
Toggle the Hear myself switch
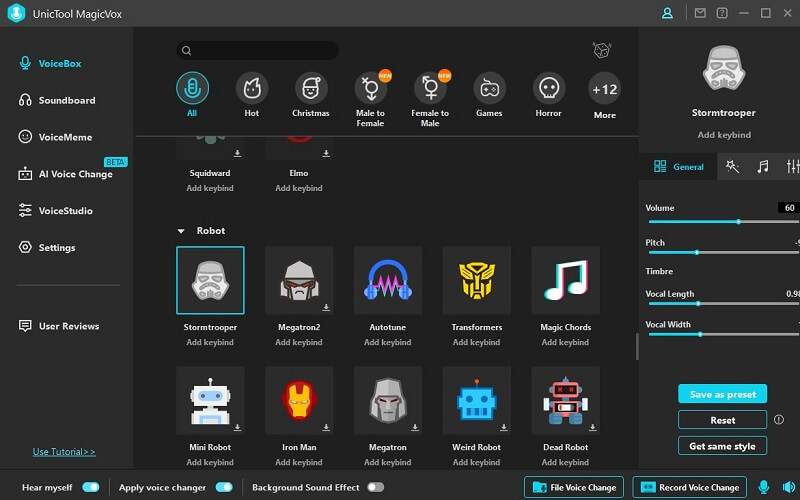(x=91, y=487)
